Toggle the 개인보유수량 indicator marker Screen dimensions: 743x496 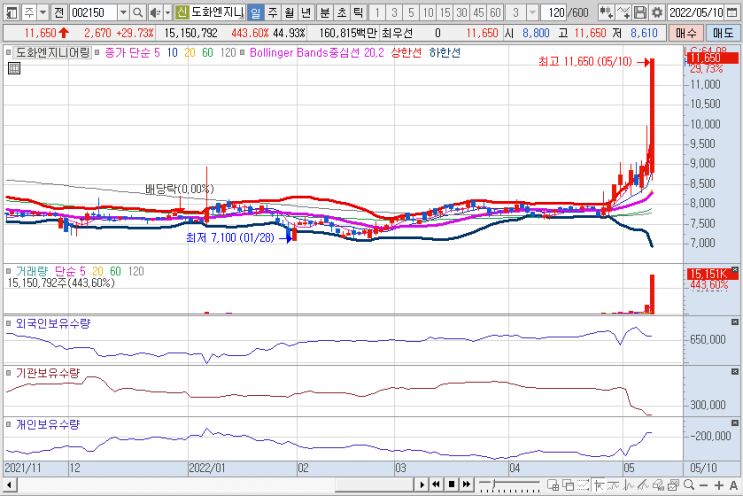point(9,424)
